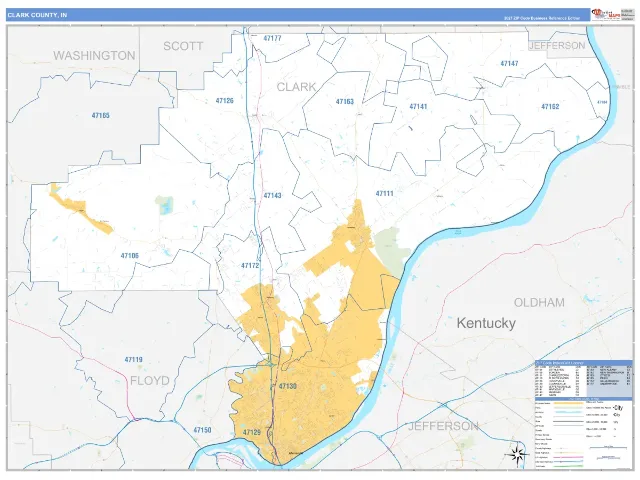Select ZIP code label 47150
The height and width of the screenshot is (480, 640).
tap(202, 430)
